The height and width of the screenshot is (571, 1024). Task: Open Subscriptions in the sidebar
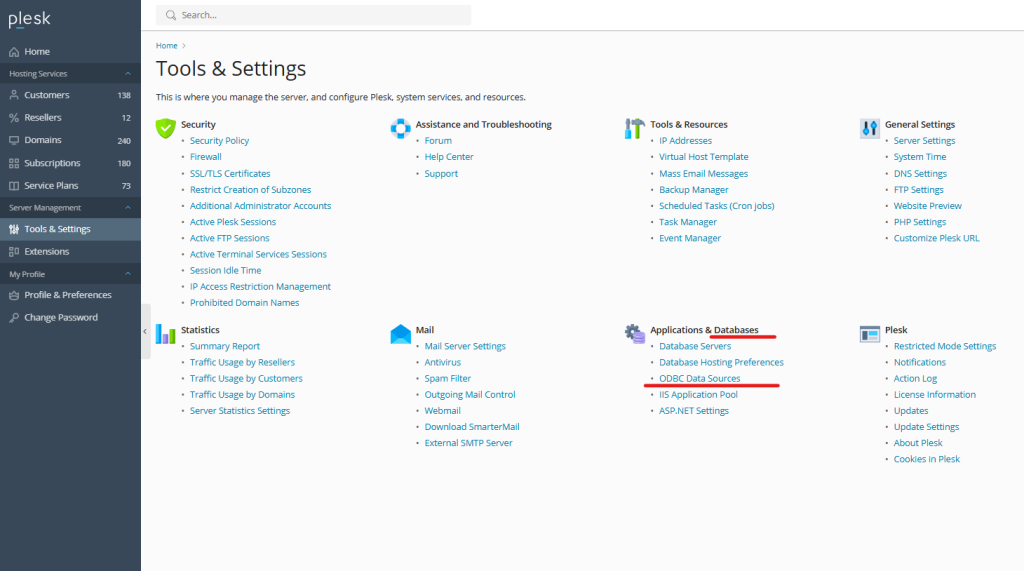tap(71, 163)
